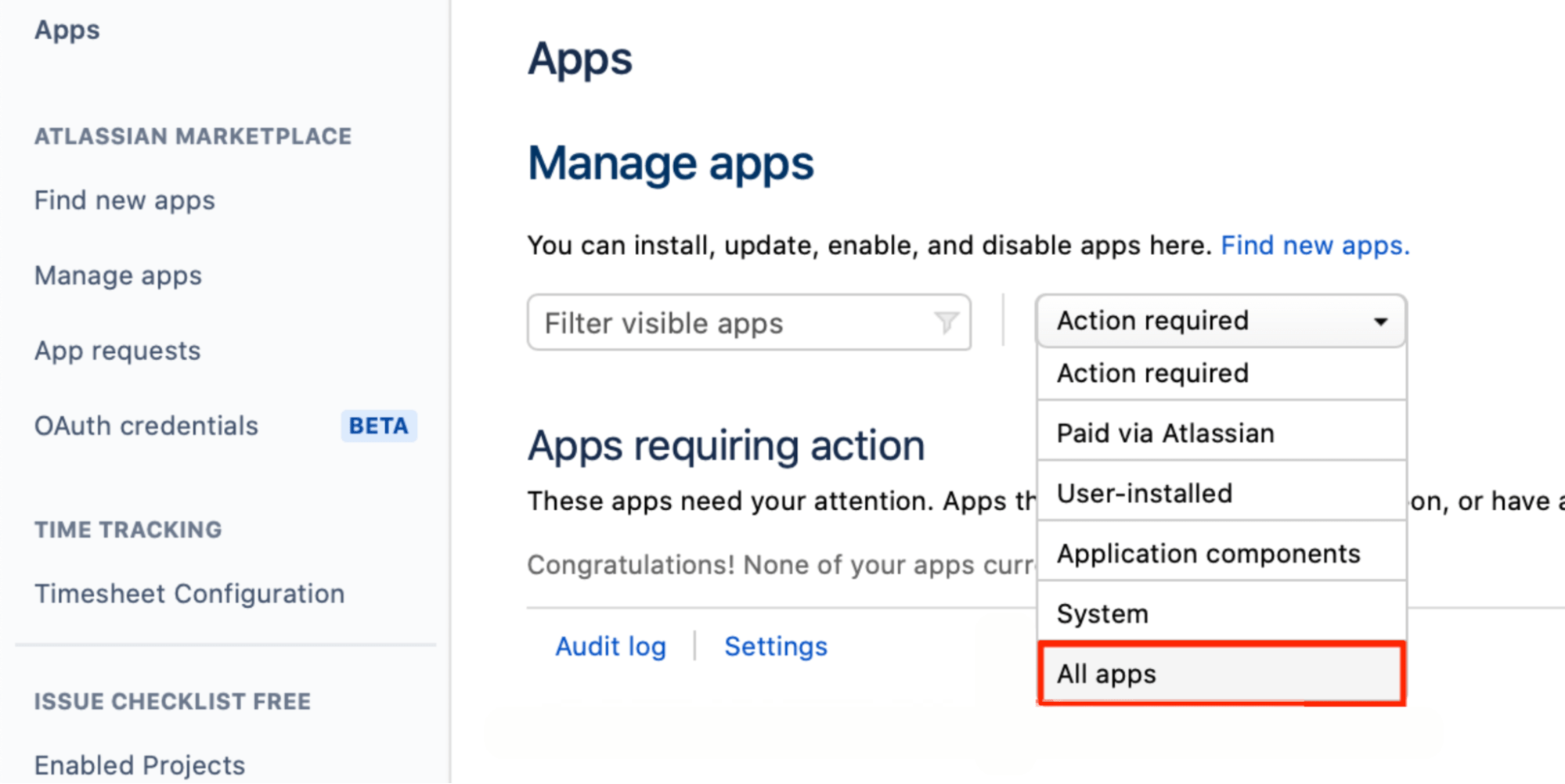Focus the 'Filter visible apps' input field
Viewport: 1565px width, 784px height.
749,322
